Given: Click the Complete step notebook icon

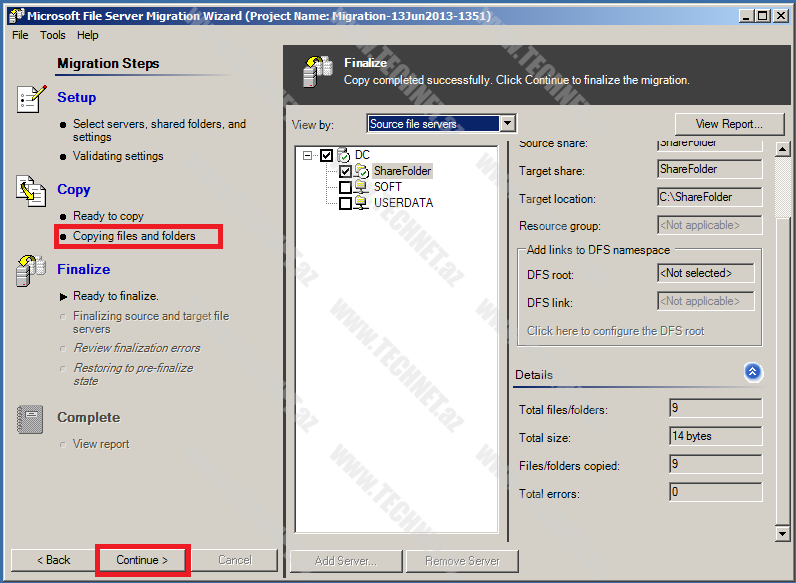Looking at the screenshot, I should [x=31, y=419].
